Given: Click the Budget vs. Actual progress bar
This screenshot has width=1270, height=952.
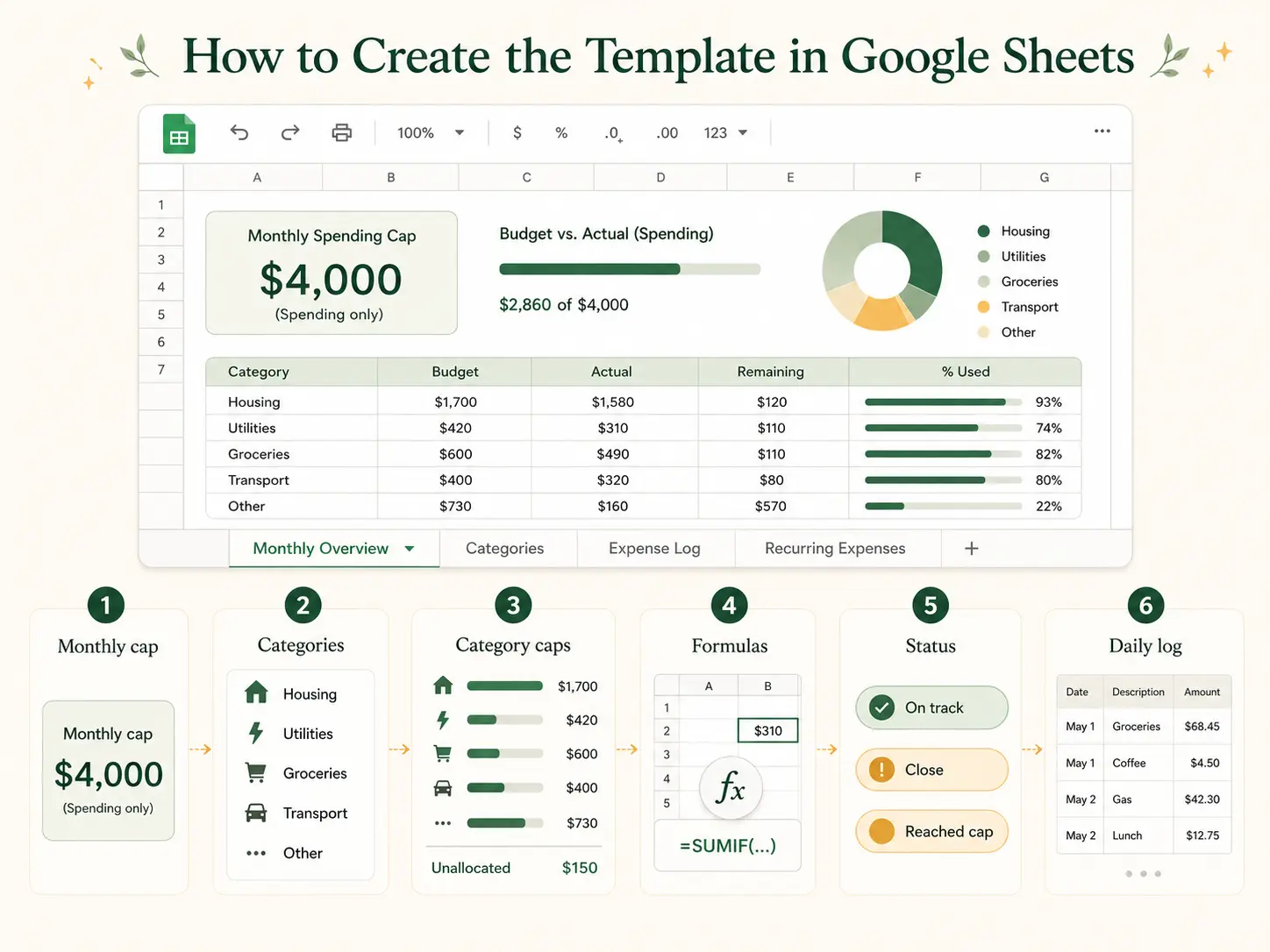Looking at the screenshot, I should pyautogui.click(x=630, y=269).
